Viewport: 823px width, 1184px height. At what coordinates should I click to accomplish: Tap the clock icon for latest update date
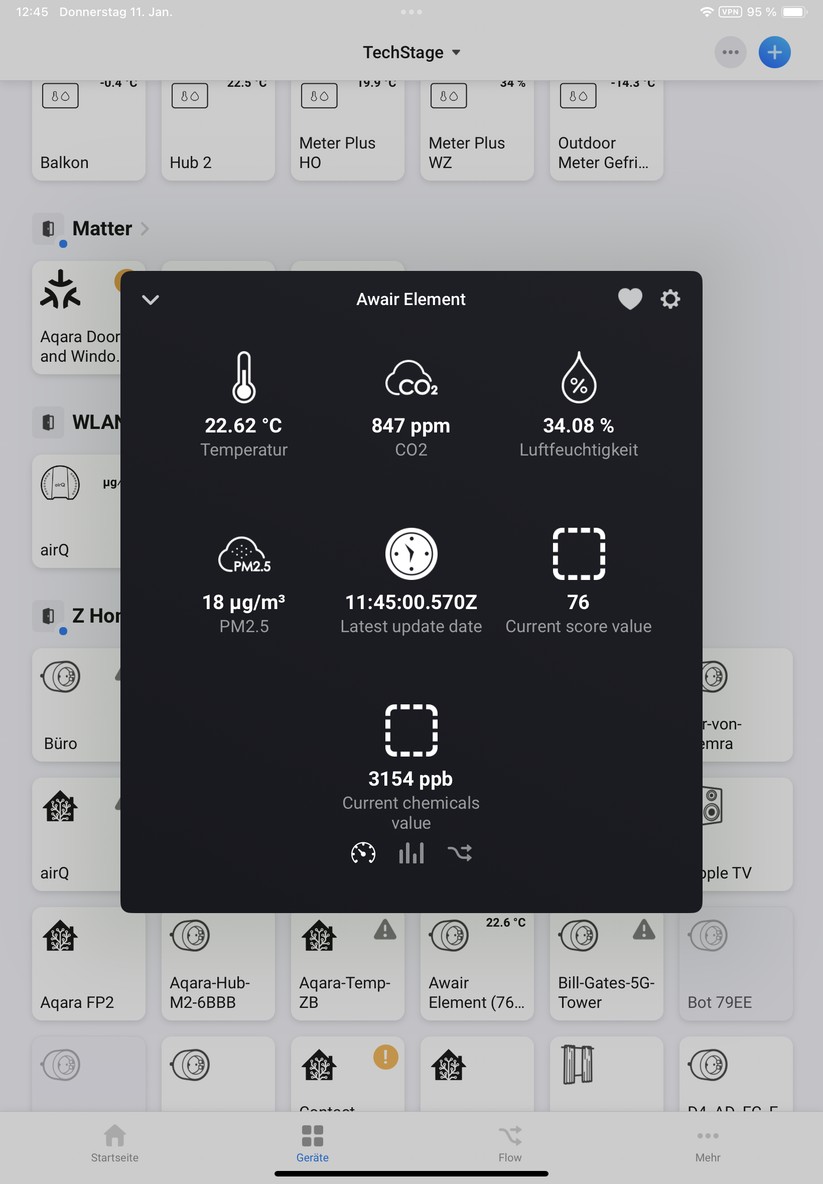pos(411,554)
